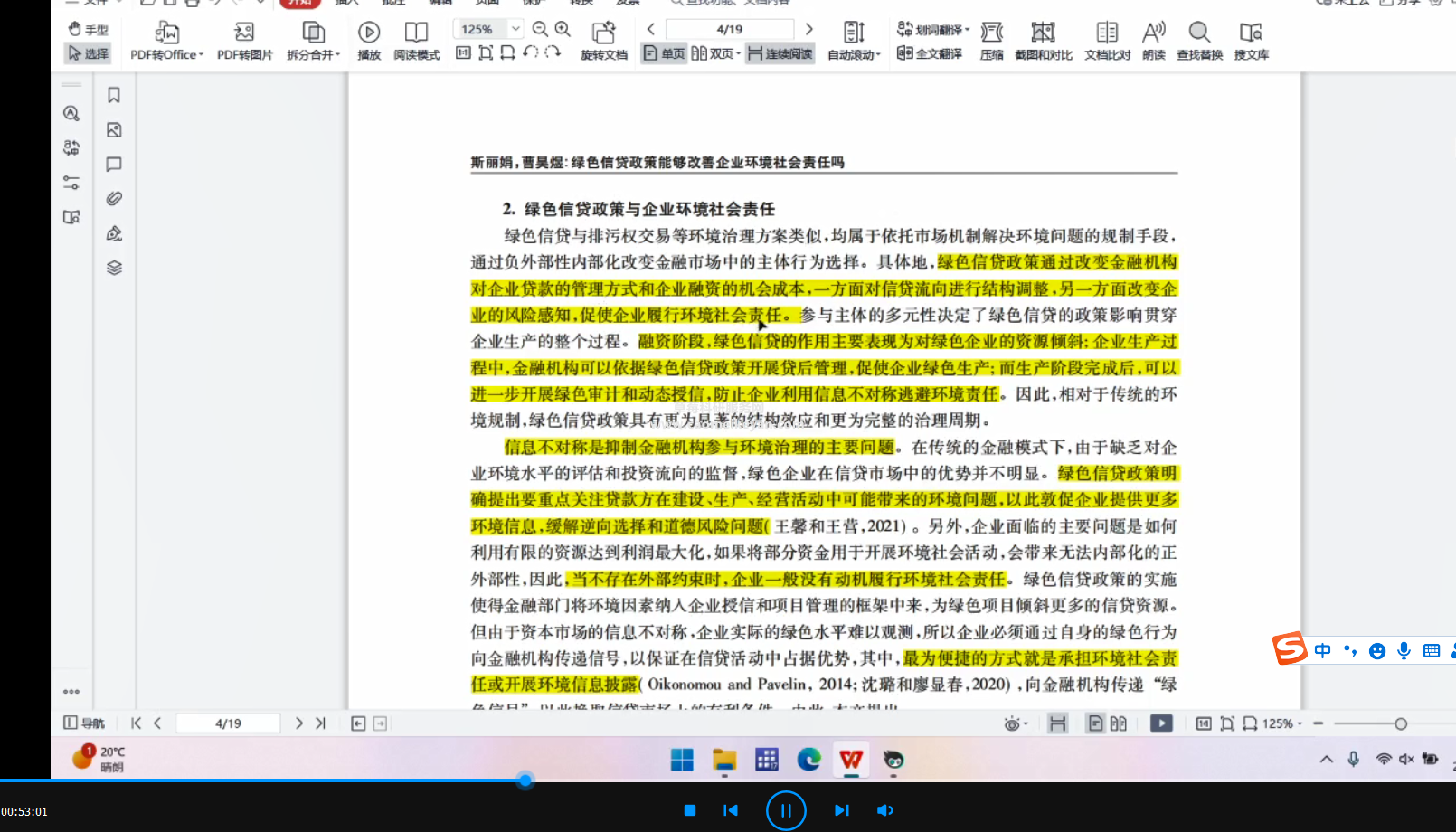
Task: Start 朗读 read aloud
Action: click(1154, 43)
